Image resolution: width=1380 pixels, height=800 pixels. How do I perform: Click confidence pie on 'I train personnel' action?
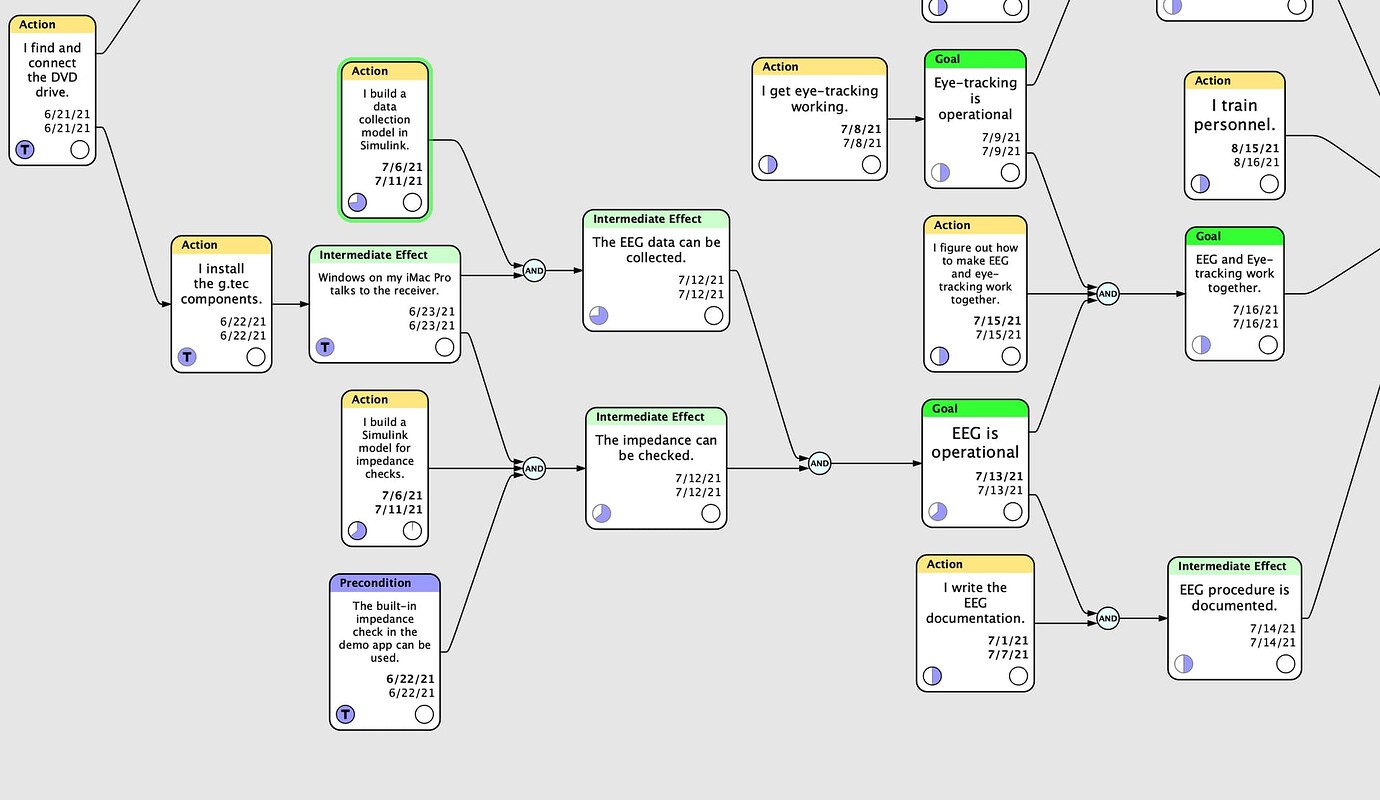[x=1200, y=184]
